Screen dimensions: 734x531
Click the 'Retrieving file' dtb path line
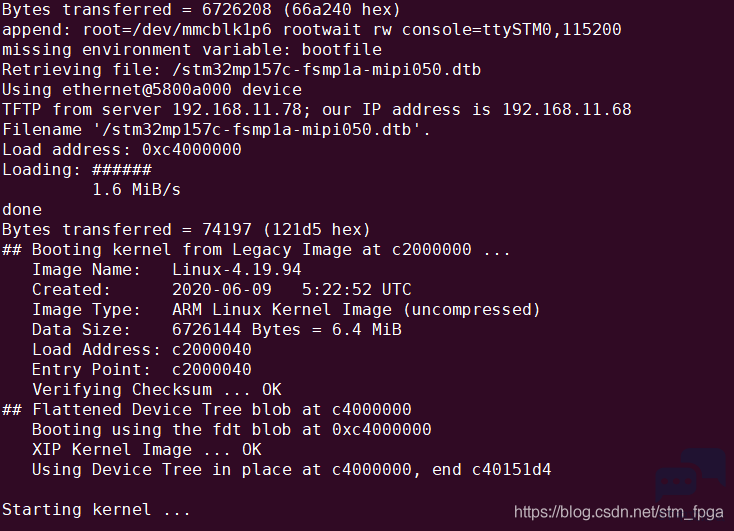click(x=242, y=70)
